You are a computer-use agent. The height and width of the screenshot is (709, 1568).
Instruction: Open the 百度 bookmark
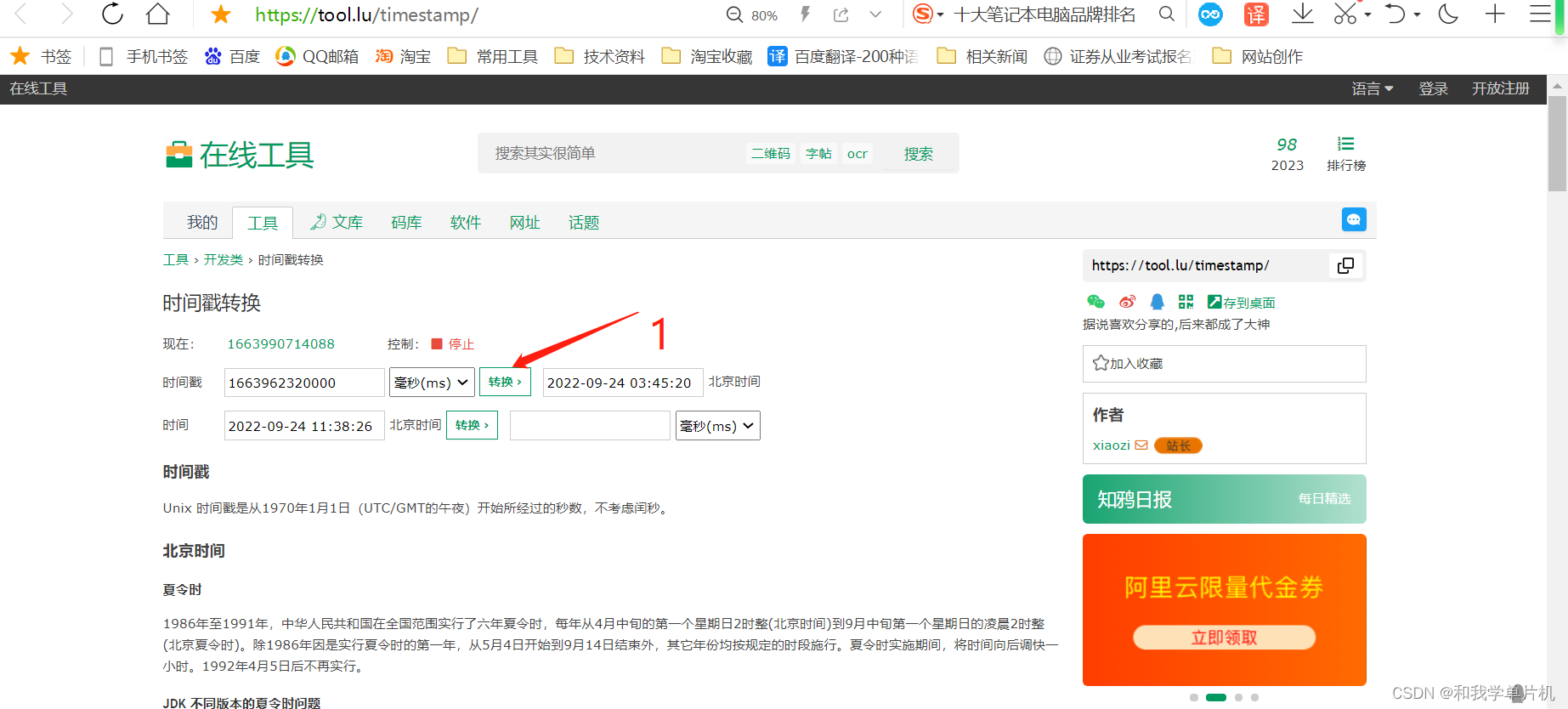tap(232, 56)
